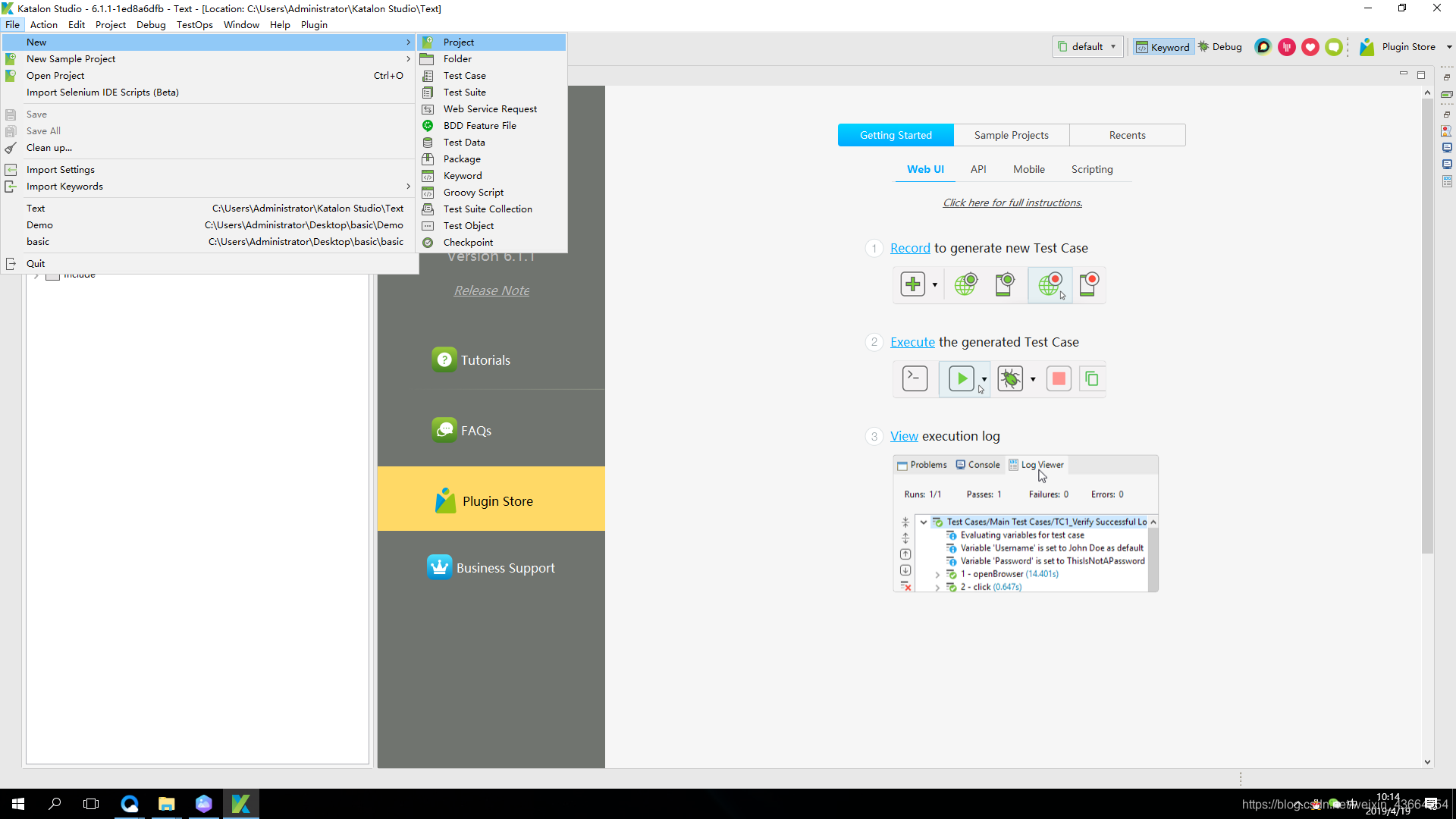Click the Debug bug icon in Execute row
1456x819 pixels.
[x=1010, y=378]
